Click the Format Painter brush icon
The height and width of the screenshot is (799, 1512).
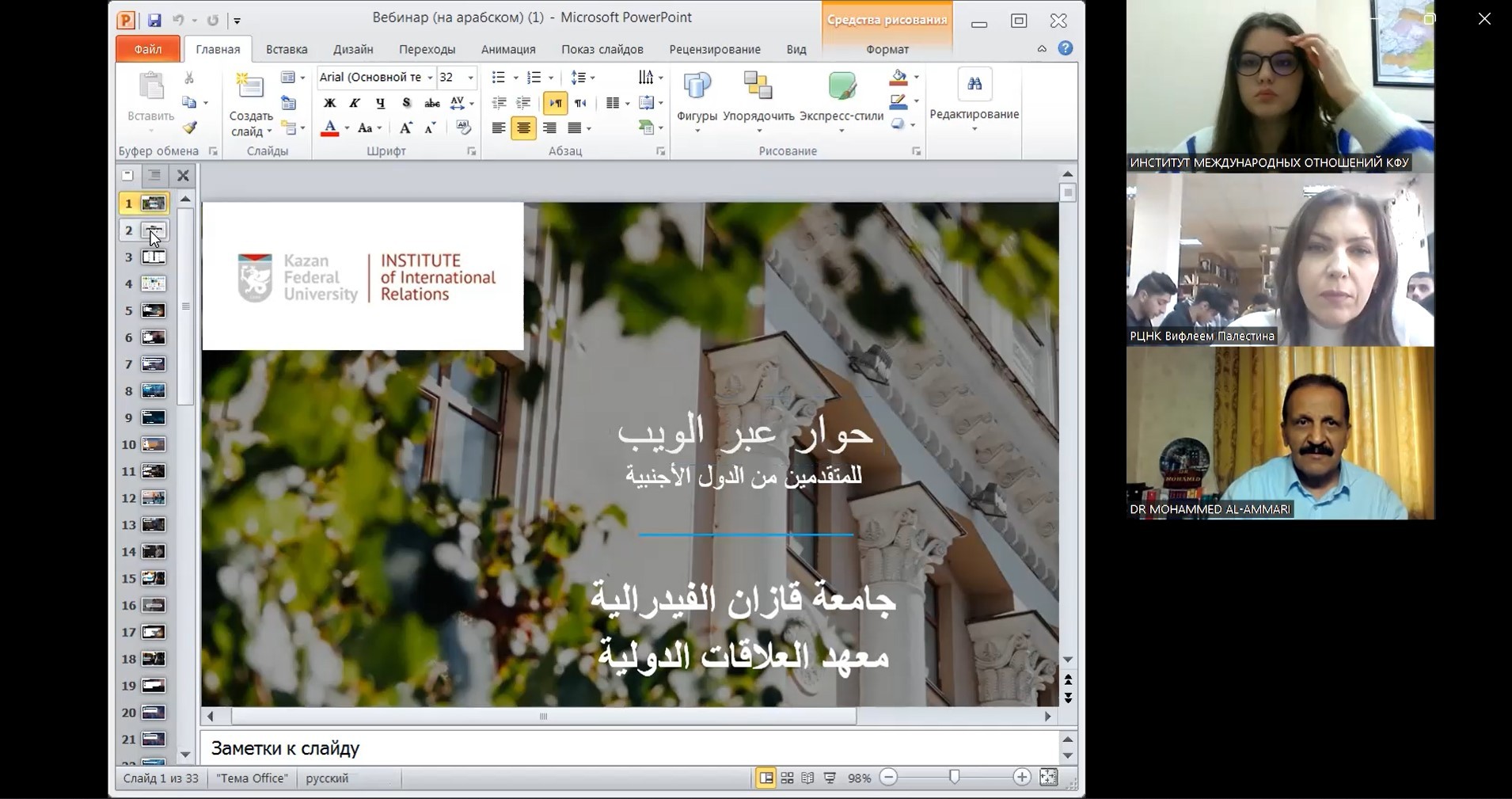(189, 127)
